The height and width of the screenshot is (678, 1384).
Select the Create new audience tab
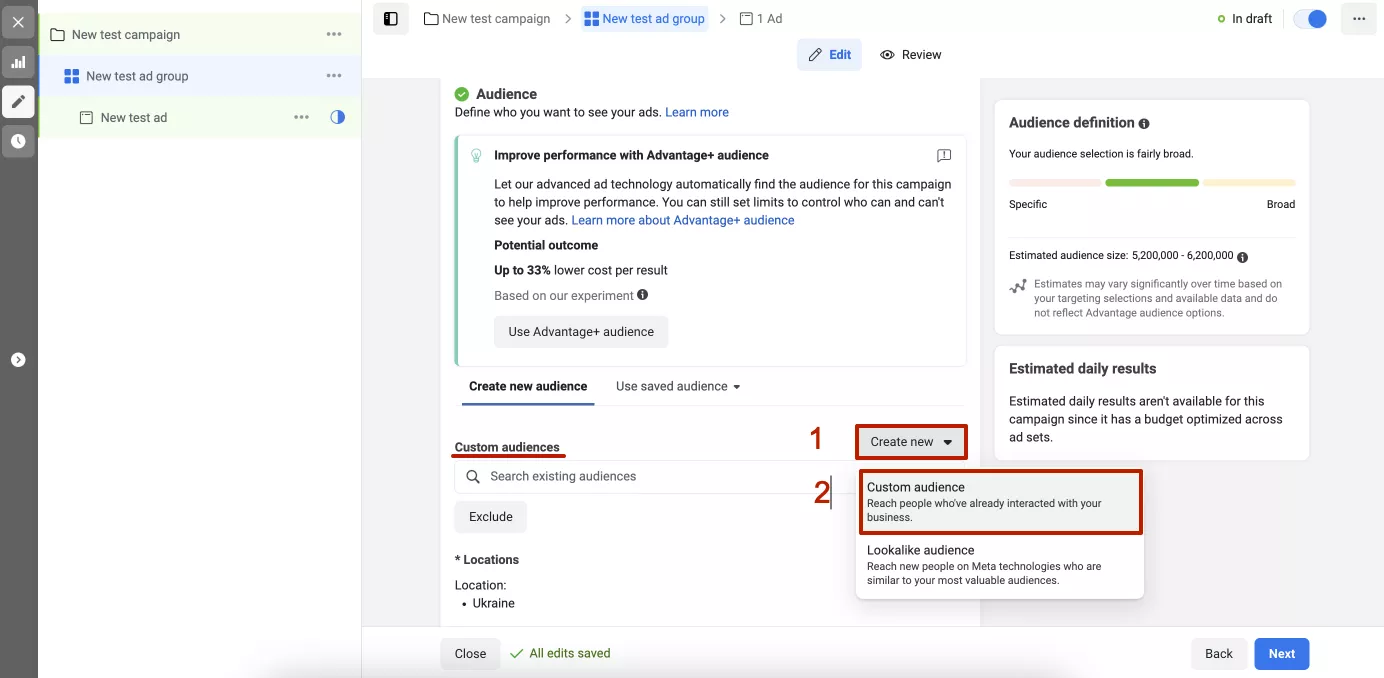(x=528, y=386)
